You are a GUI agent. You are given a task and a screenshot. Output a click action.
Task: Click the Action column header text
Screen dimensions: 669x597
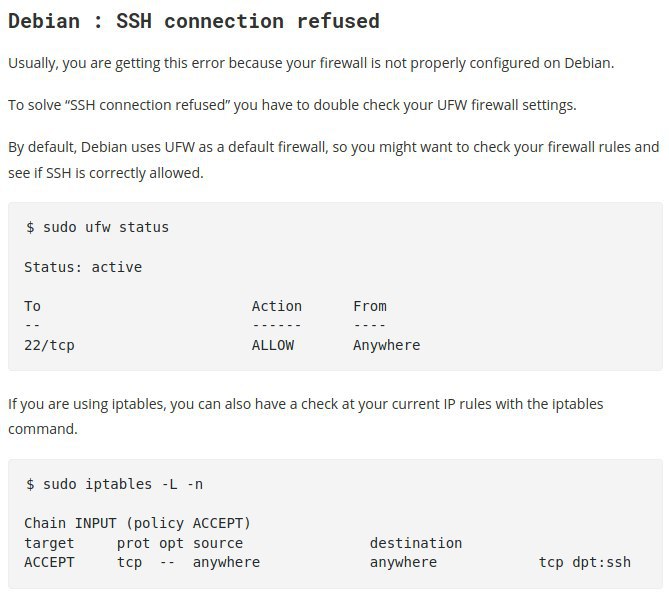tap(277, 306)
